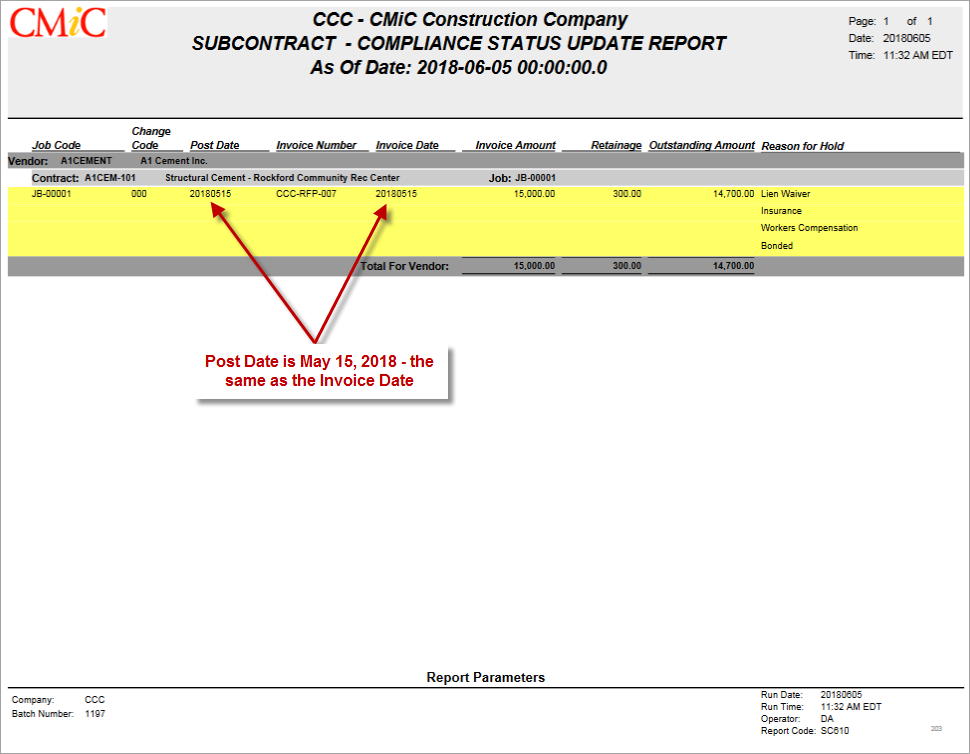970x754 pixels.
Task: Click the 'Invoice Date' column header
Action: (407, 145)
